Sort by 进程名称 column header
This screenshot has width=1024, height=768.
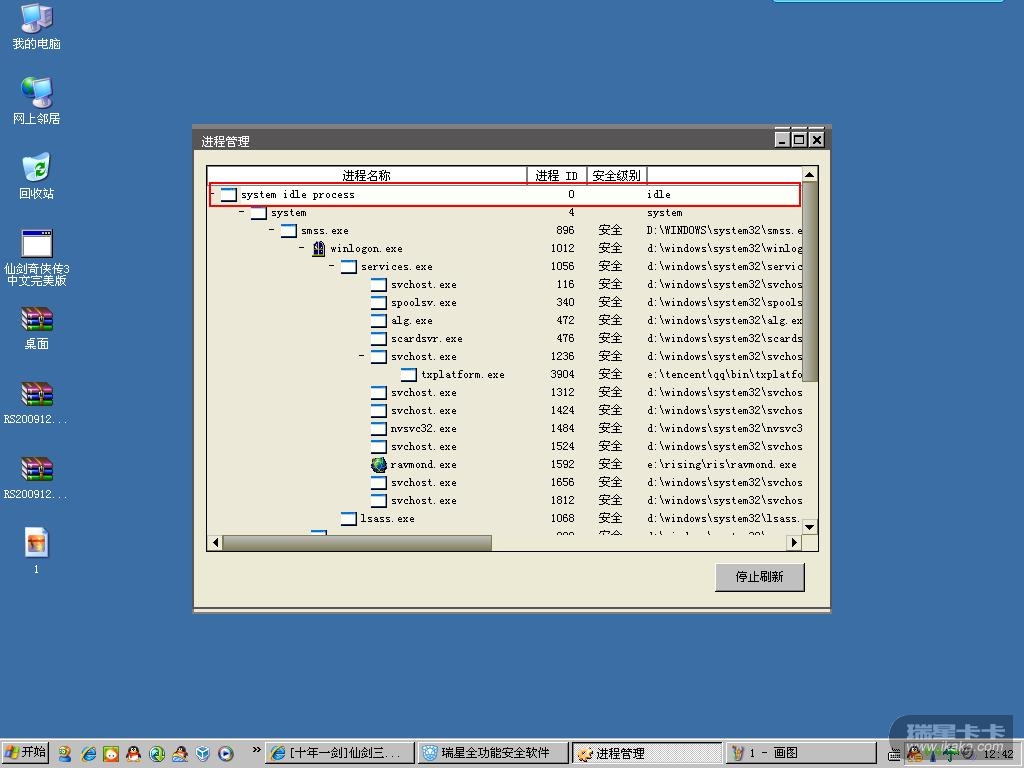367,176
